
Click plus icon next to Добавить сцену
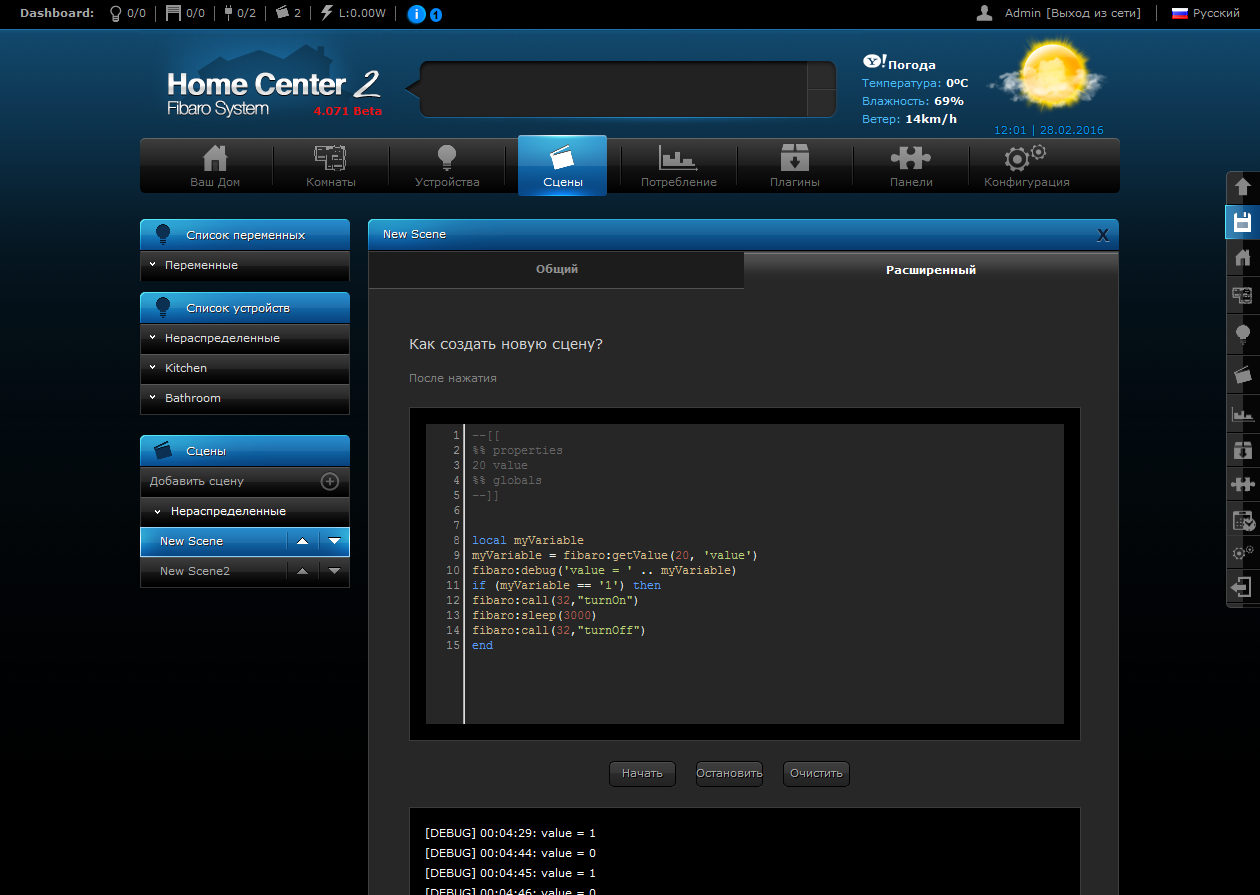[x=329, y=481]
